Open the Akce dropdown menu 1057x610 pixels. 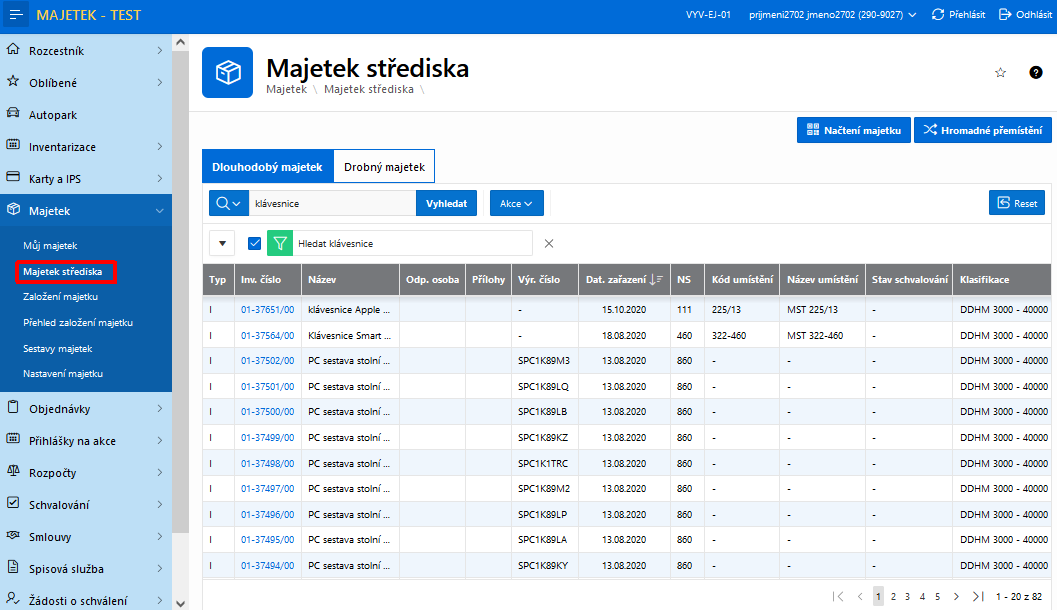[516, 203]
